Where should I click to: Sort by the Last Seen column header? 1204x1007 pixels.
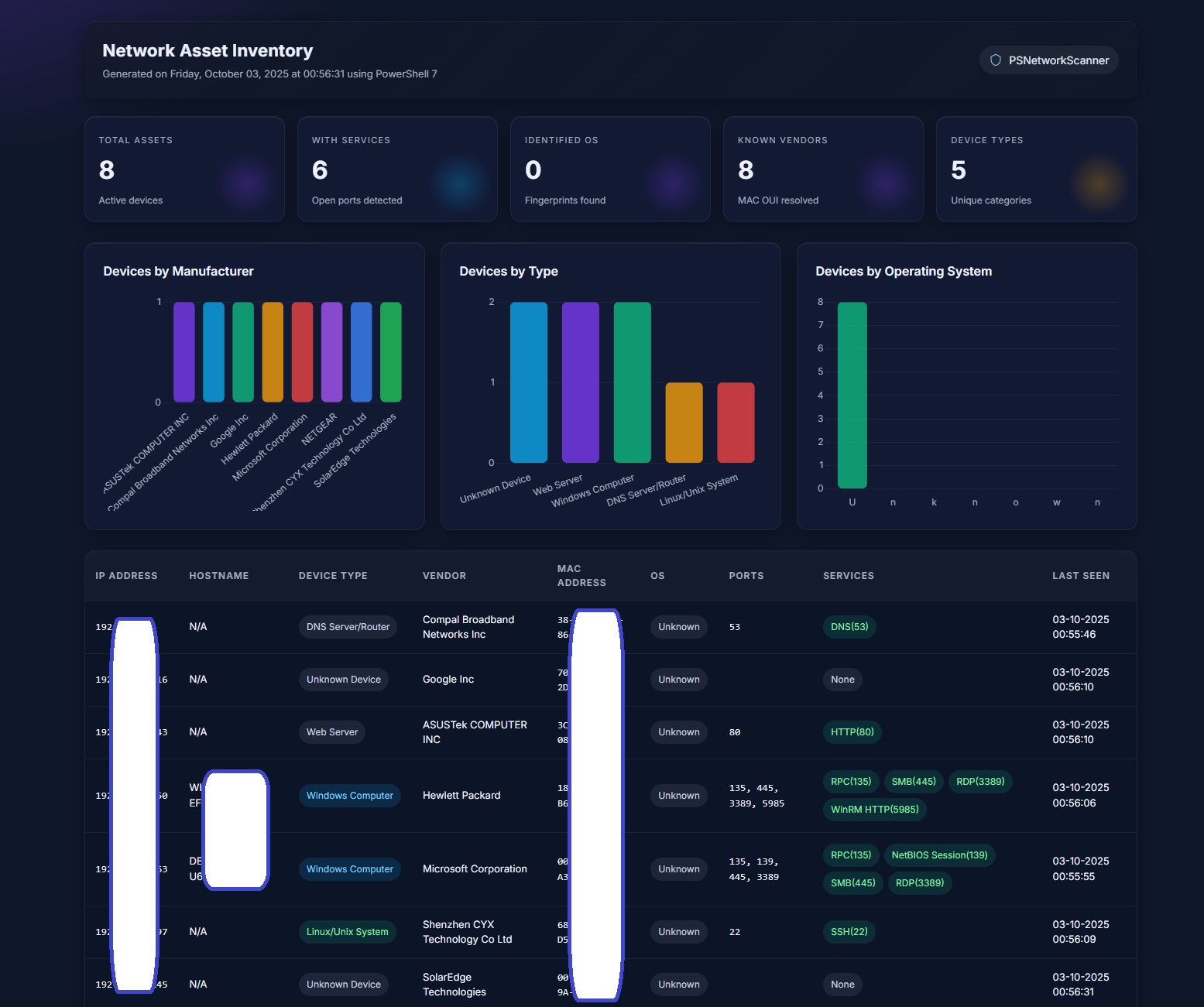point(1080,576)
